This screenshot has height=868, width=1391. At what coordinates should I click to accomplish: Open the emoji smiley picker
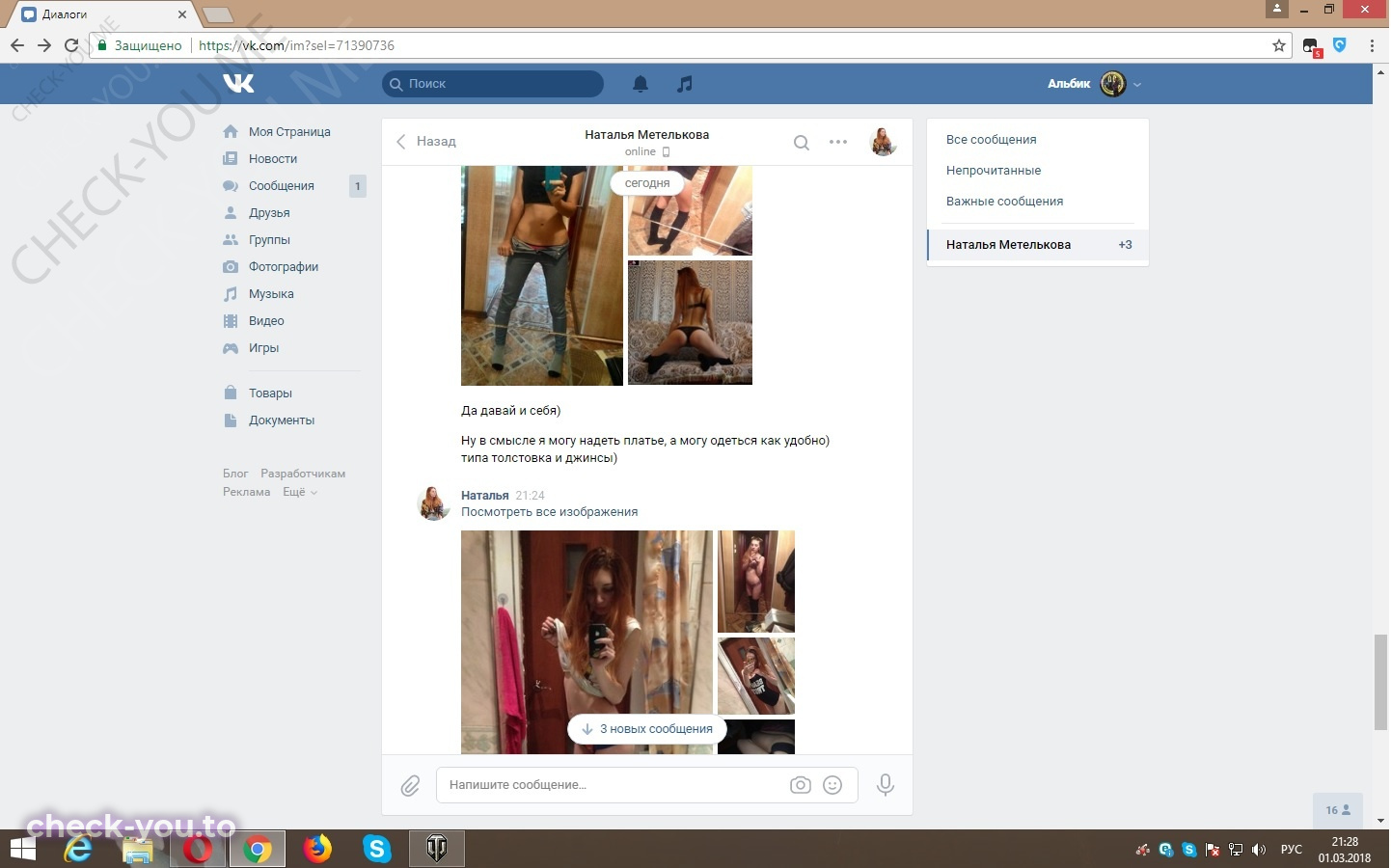click(x=832, y=785)
